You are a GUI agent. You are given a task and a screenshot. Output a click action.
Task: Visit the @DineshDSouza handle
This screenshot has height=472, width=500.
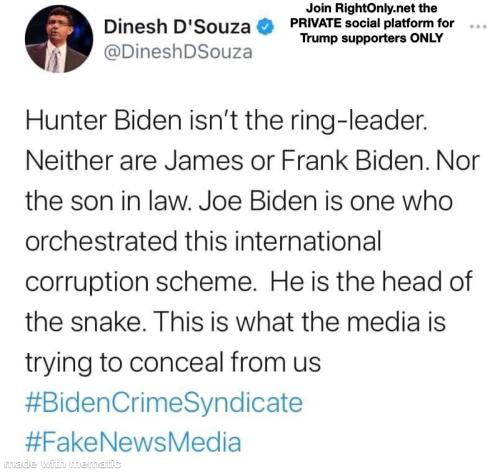coord(178,52)
